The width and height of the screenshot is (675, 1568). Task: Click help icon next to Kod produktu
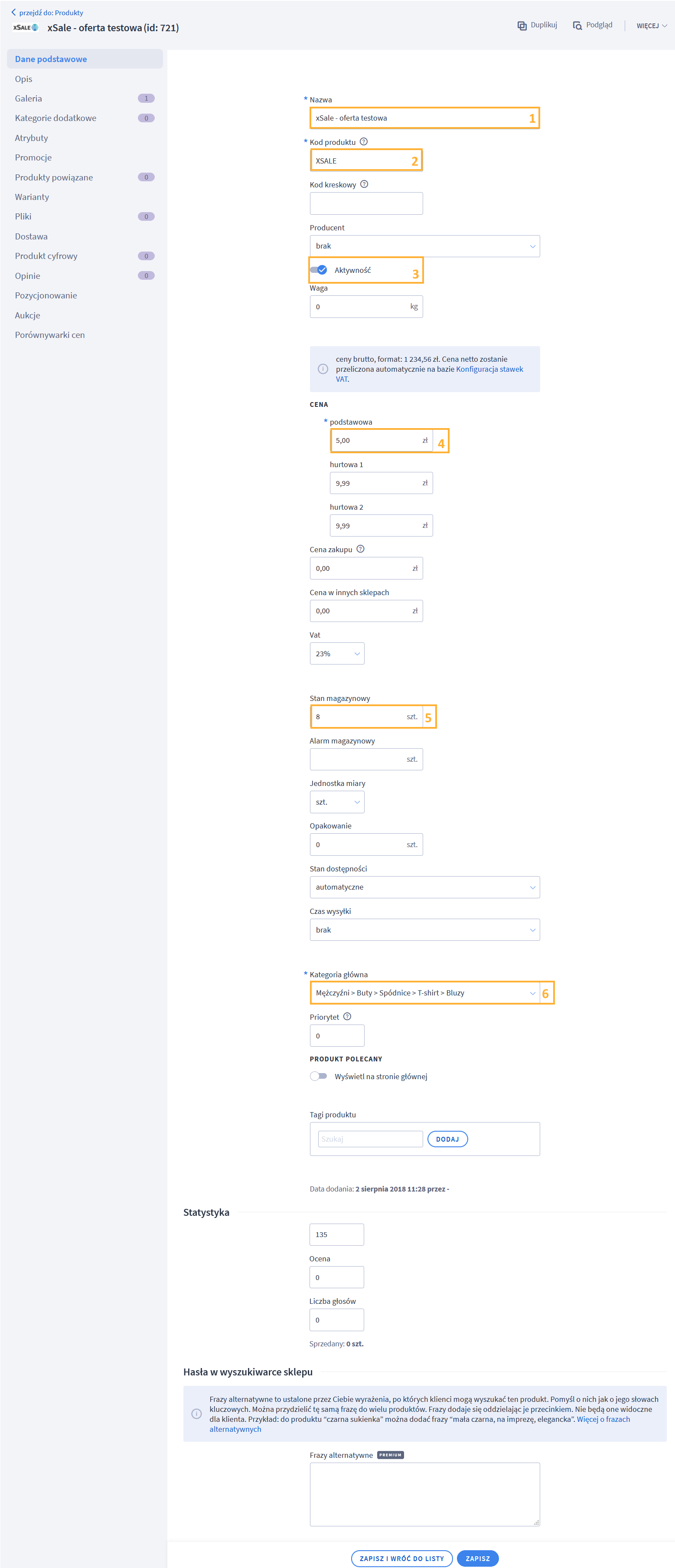point(363,142)
